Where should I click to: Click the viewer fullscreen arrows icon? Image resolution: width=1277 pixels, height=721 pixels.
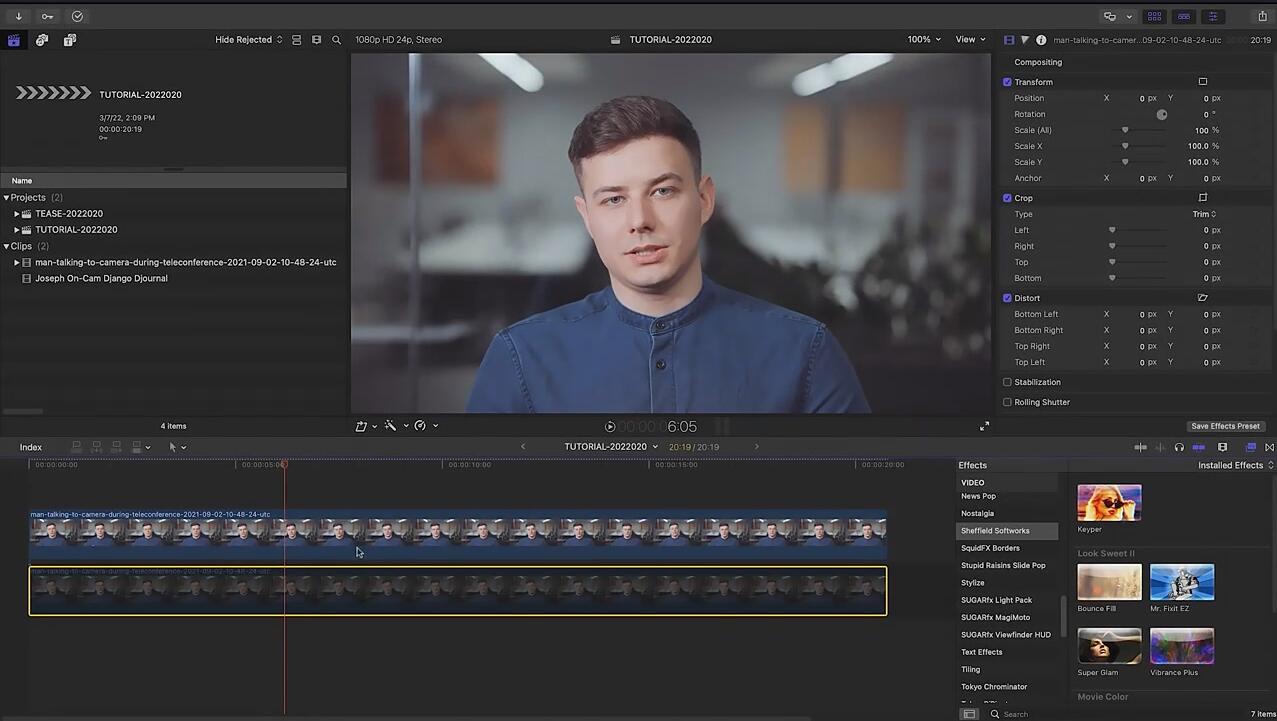984,426
